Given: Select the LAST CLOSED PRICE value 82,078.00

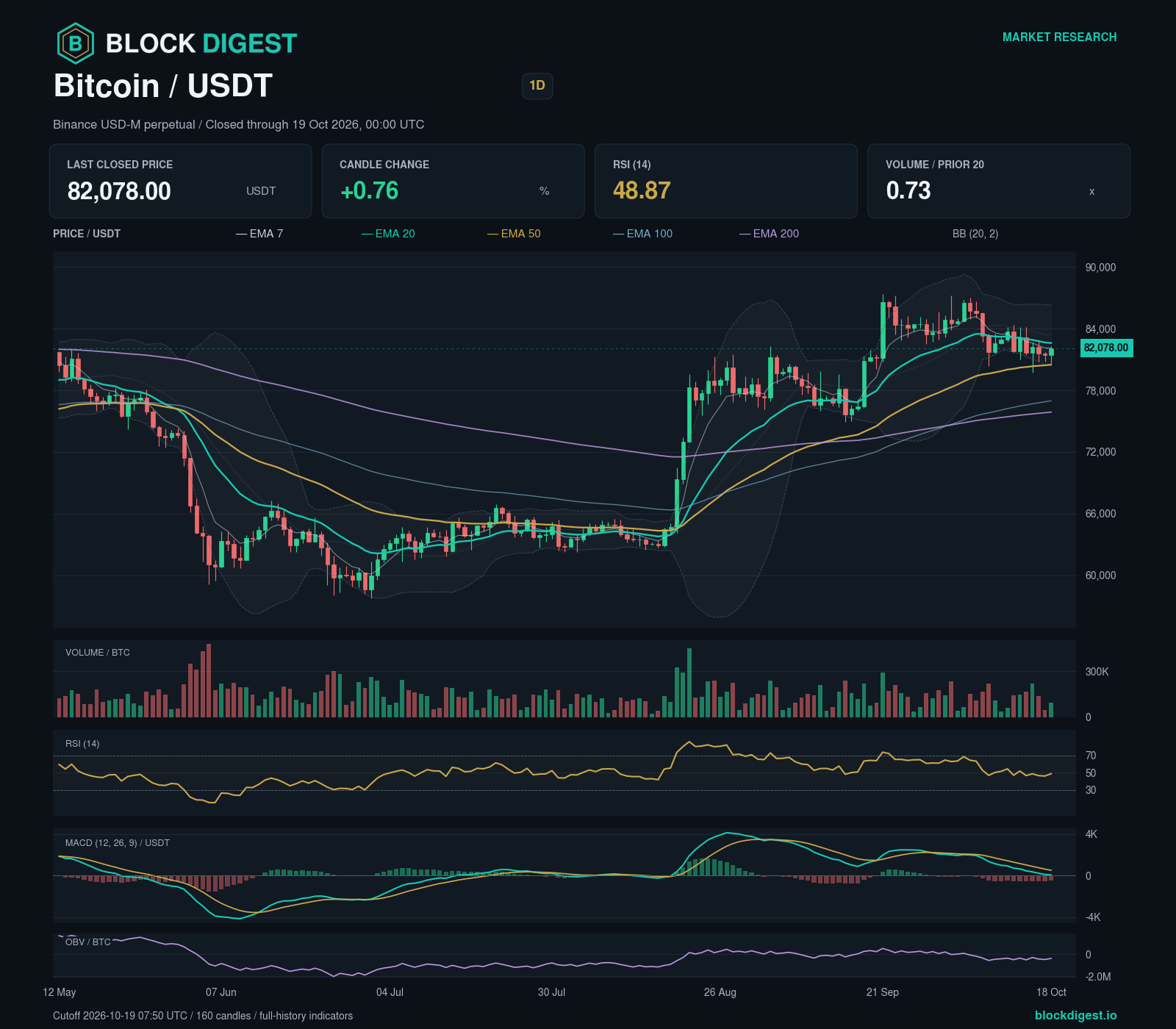Looking at the screenshot, I should tap(119, 191).
